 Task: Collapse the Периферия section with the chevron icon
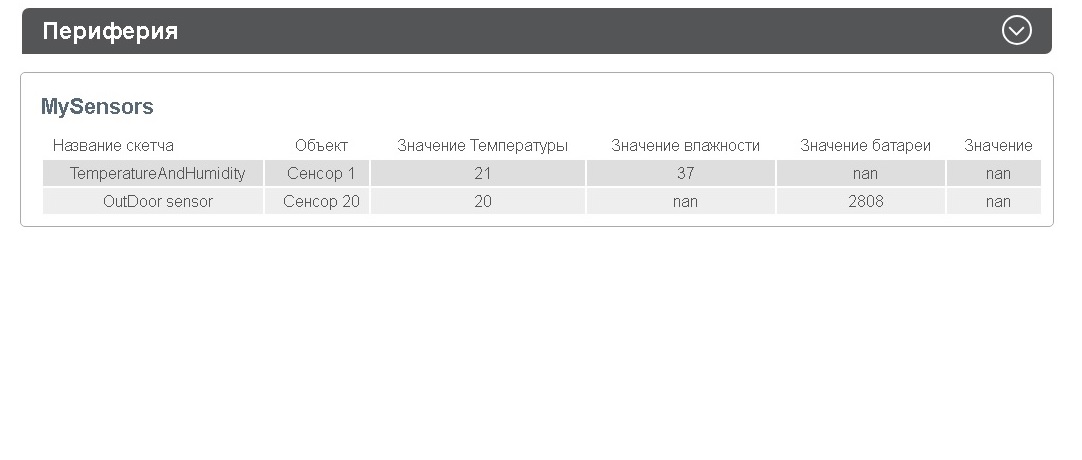(1016, 31)
